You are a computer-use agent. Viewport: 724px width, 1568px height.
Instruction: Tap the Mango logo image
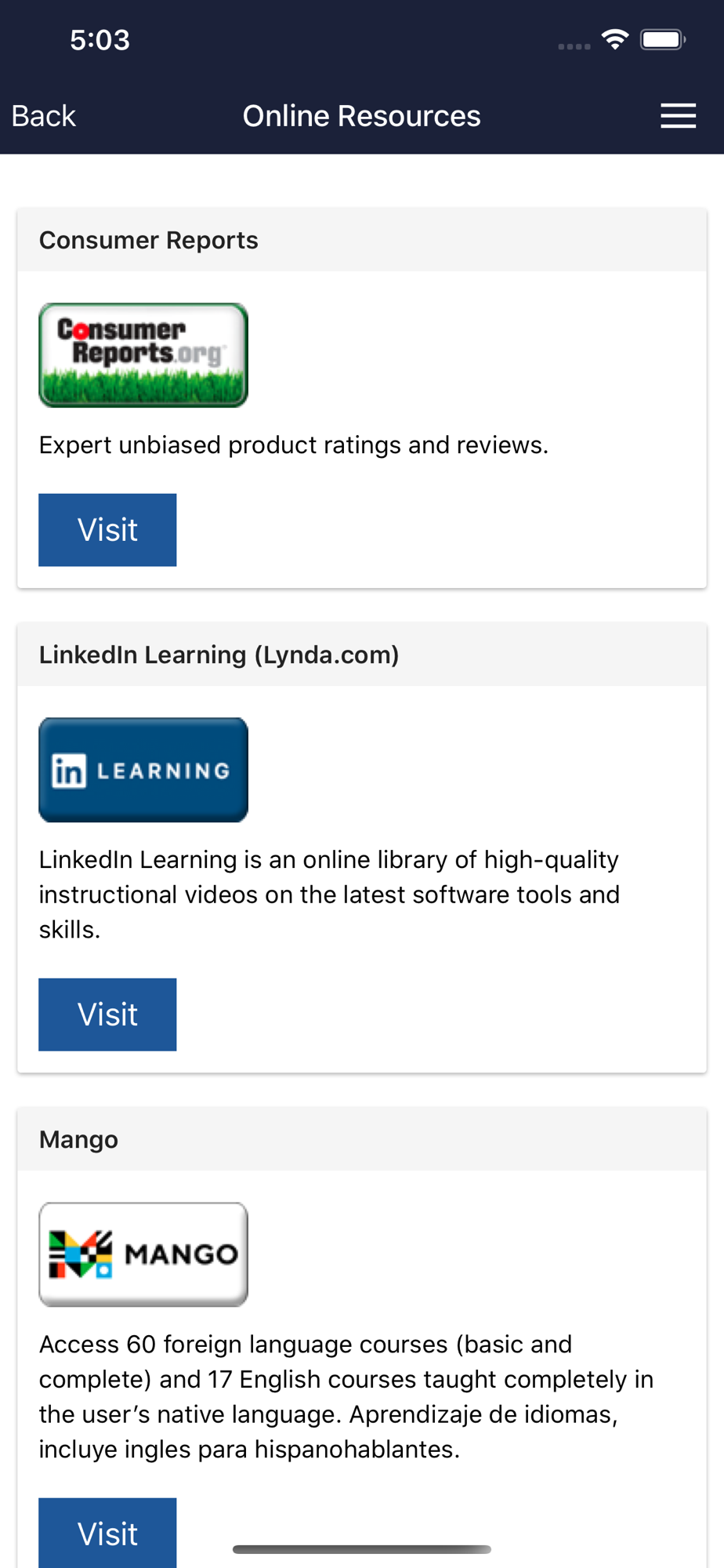pyautogui.click(x=143, y=1254)
